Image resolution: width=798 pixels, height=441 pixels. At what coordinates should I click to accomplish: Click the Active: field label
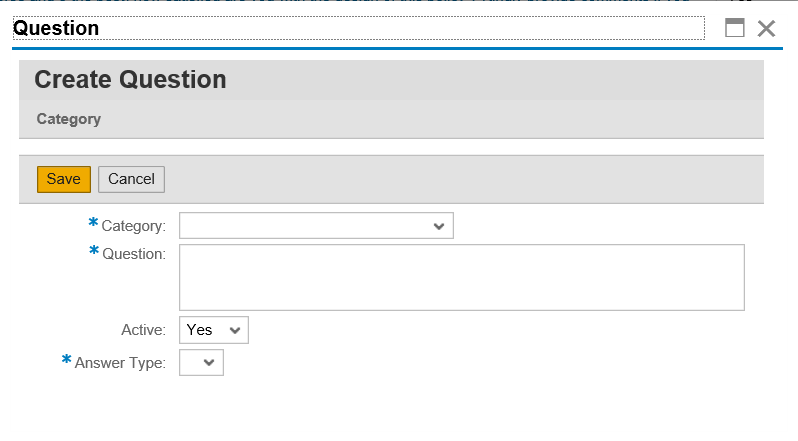144,330
